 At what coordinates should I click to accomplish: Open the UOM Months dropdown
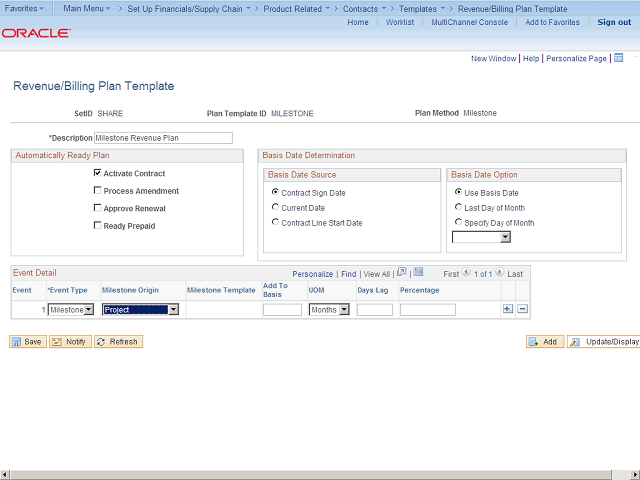click(x=329, y=310)
